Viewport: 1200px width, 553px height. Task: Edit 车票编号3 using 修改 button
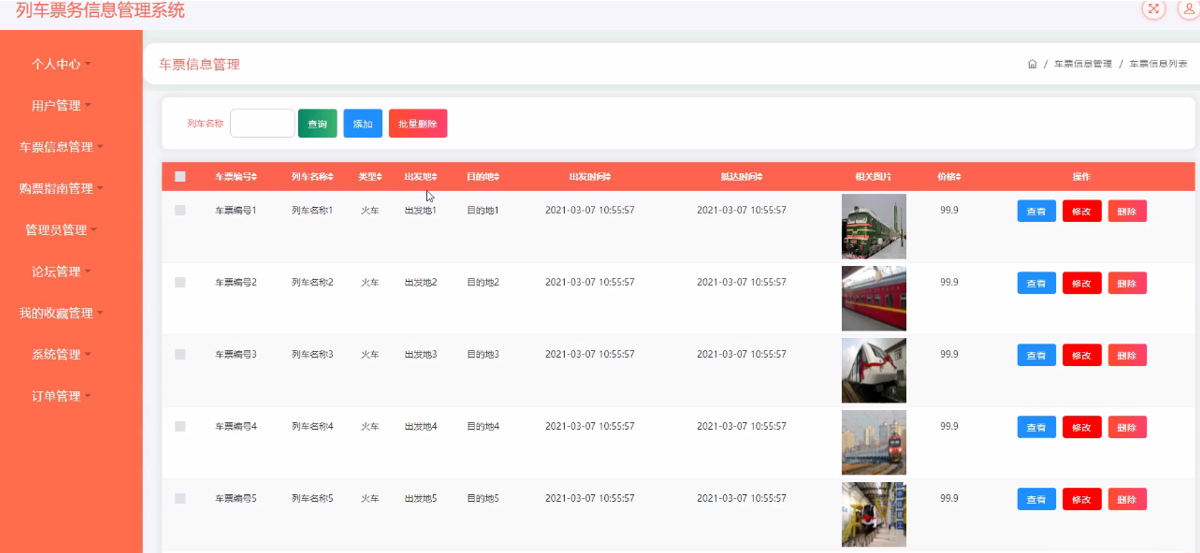tap(1082, 355)
